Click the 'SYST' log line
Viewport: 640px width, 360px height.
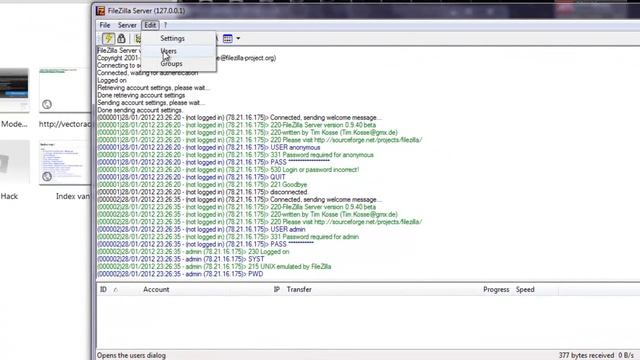pos(181,259)
